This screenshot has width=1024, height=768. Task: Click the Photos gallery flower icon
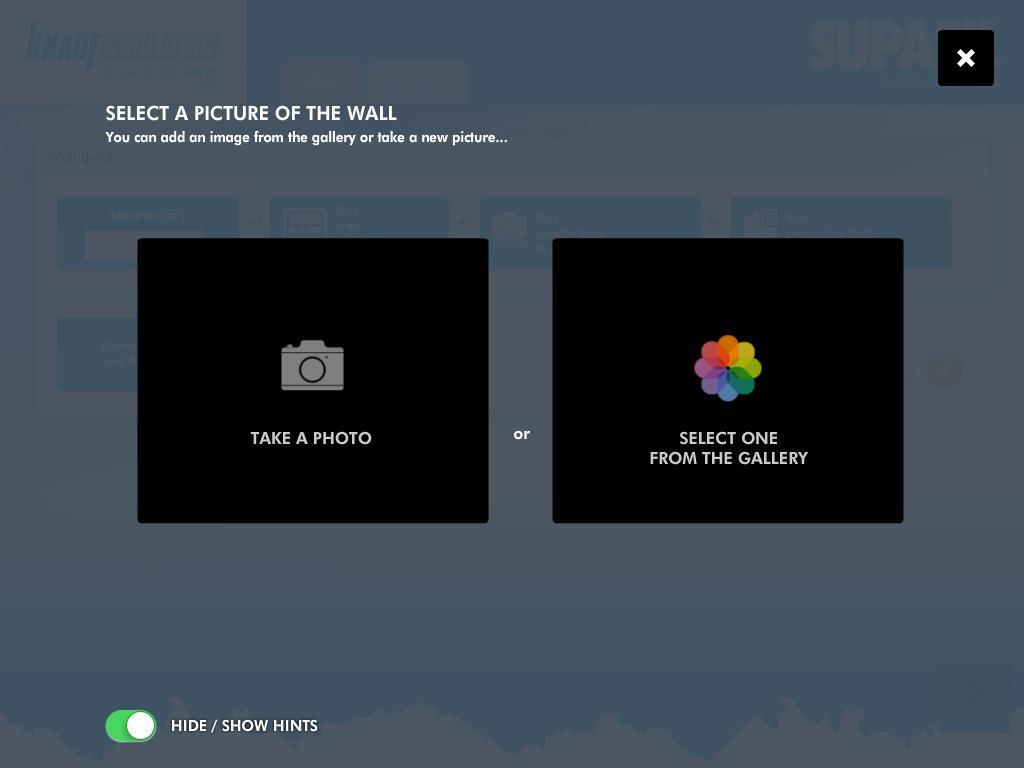point(728,368)
